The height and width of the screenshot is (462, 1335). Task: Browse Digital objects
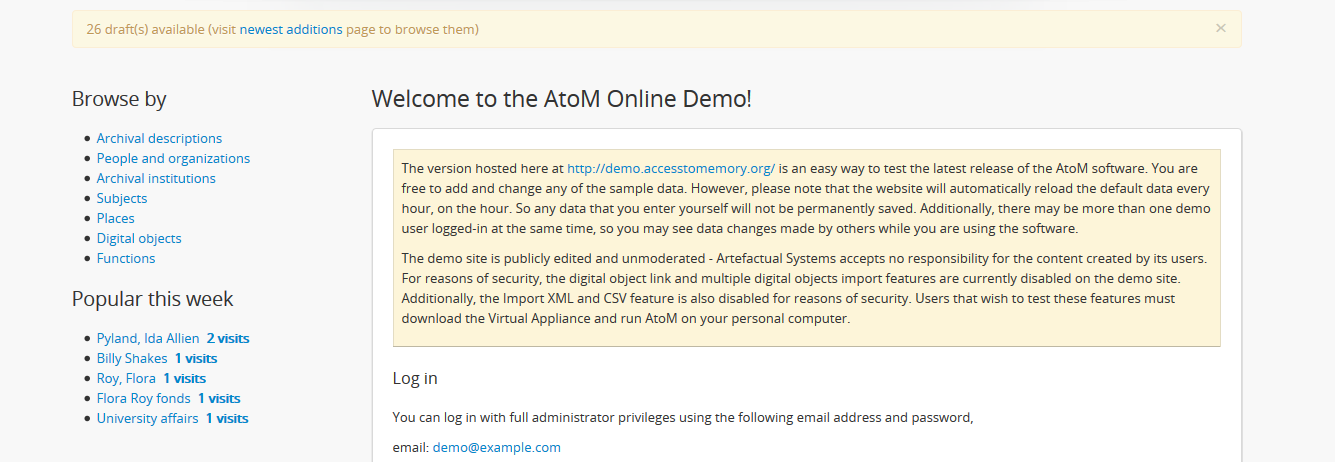tap(139, 238)
